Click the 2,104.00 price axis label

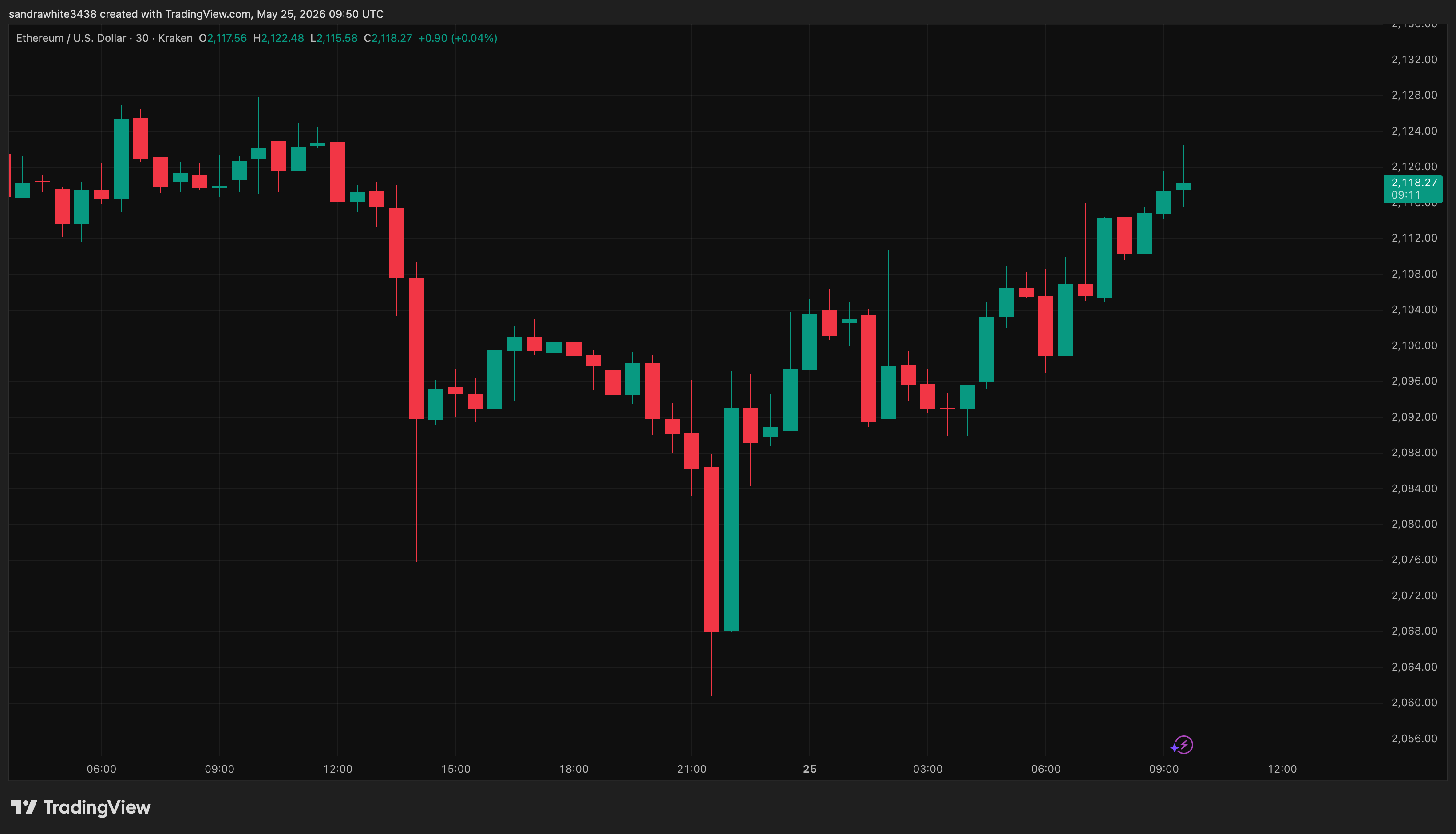tap(1414, 310)
